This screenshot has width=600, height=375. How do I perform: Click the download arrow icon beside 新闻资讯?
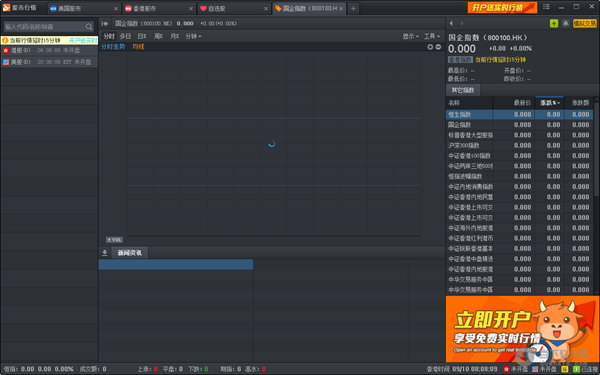[x=104, y=253]
